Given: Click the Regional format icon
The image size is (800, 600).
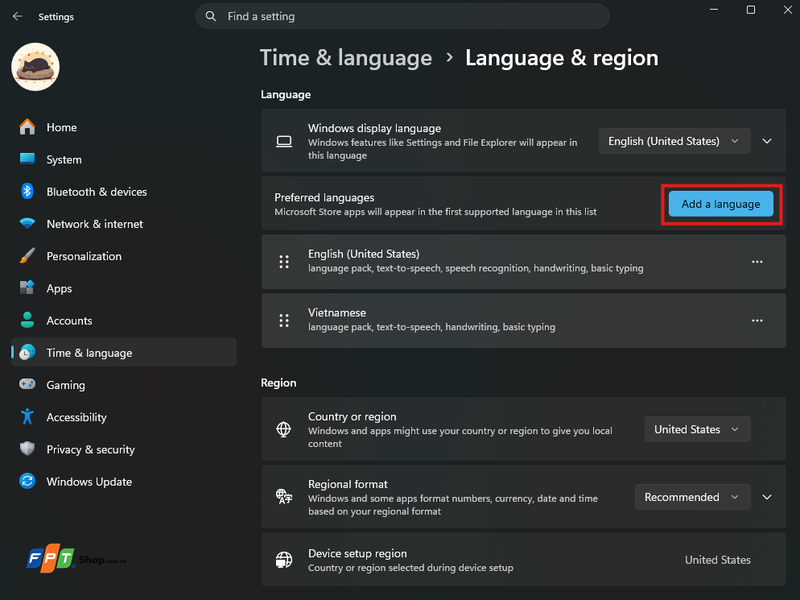Looking at the screenshot, I should pyautogui.click(x=284, y=496).
